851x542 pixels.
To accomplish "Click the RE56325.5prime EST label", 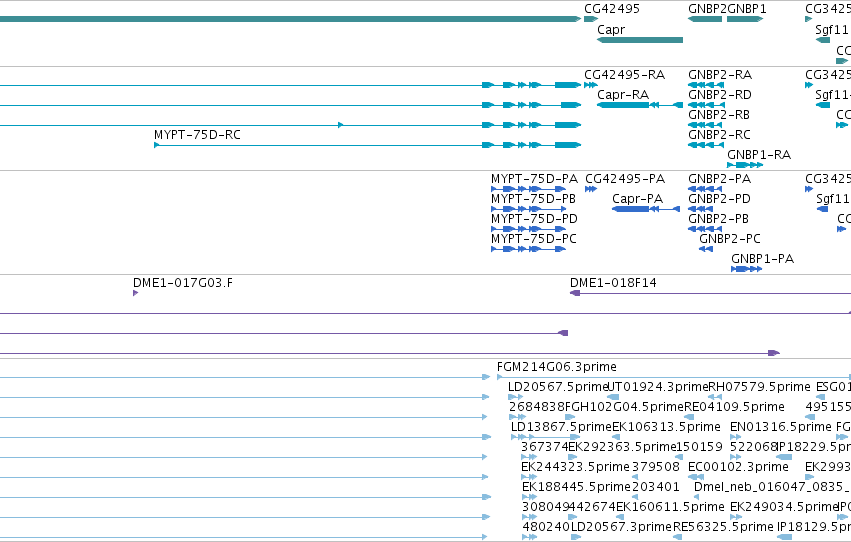I will coord(723,527).
